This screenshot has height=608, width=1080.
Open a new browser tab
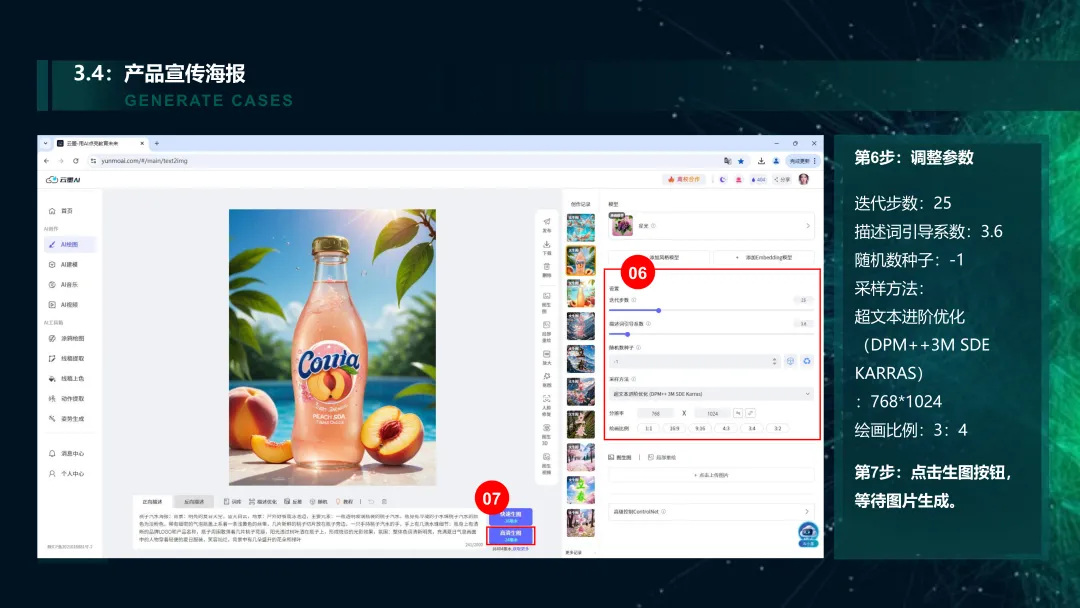(156, 143)
